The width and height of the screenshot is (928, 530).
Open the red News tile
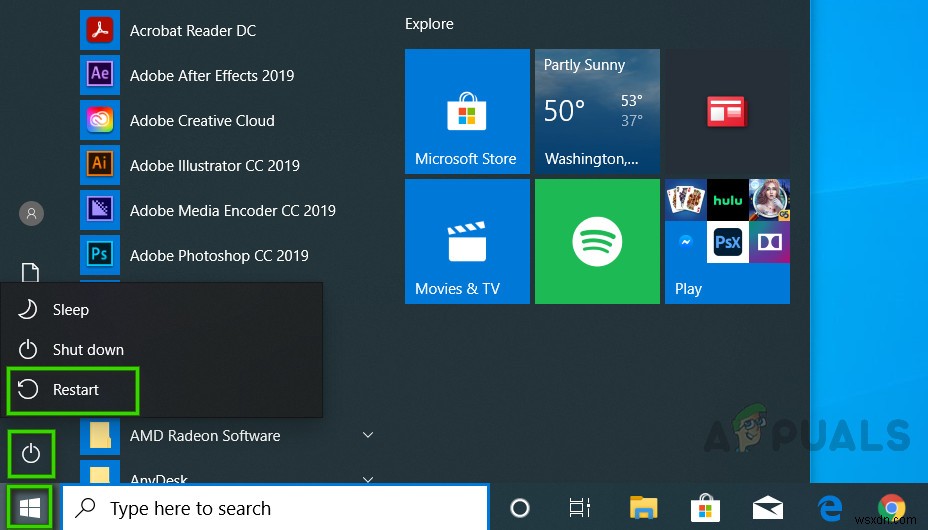click(727, 111)
